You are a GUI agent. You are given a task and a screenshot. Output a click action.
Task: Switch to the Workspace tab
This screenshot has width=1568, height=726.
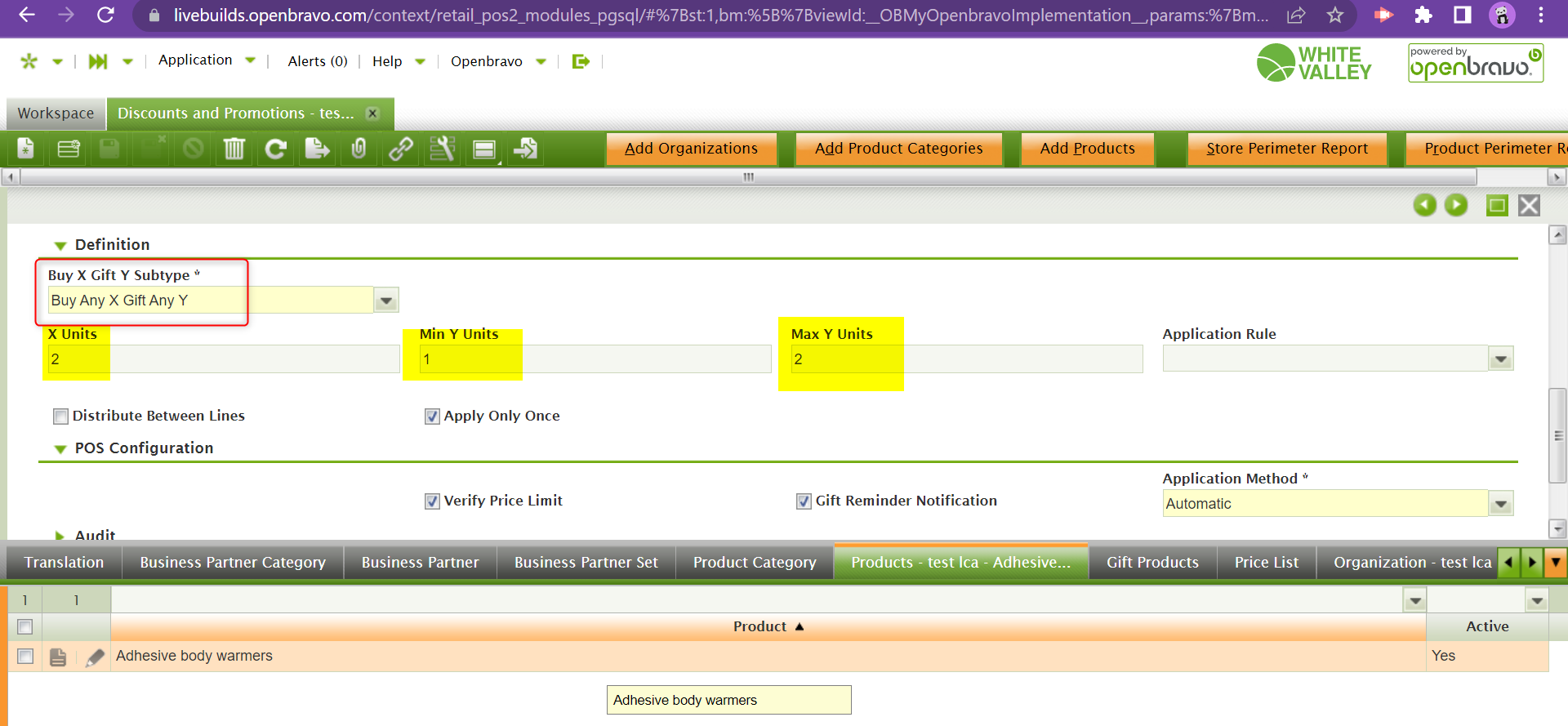[x=56, y=114]
